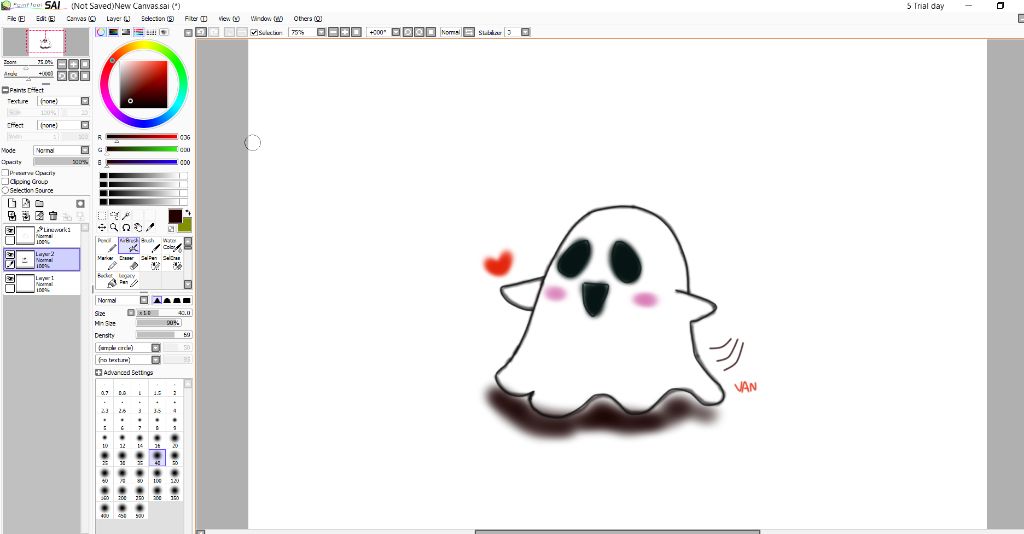
Task: Select the Bucket tool
Action: [106, 280]
